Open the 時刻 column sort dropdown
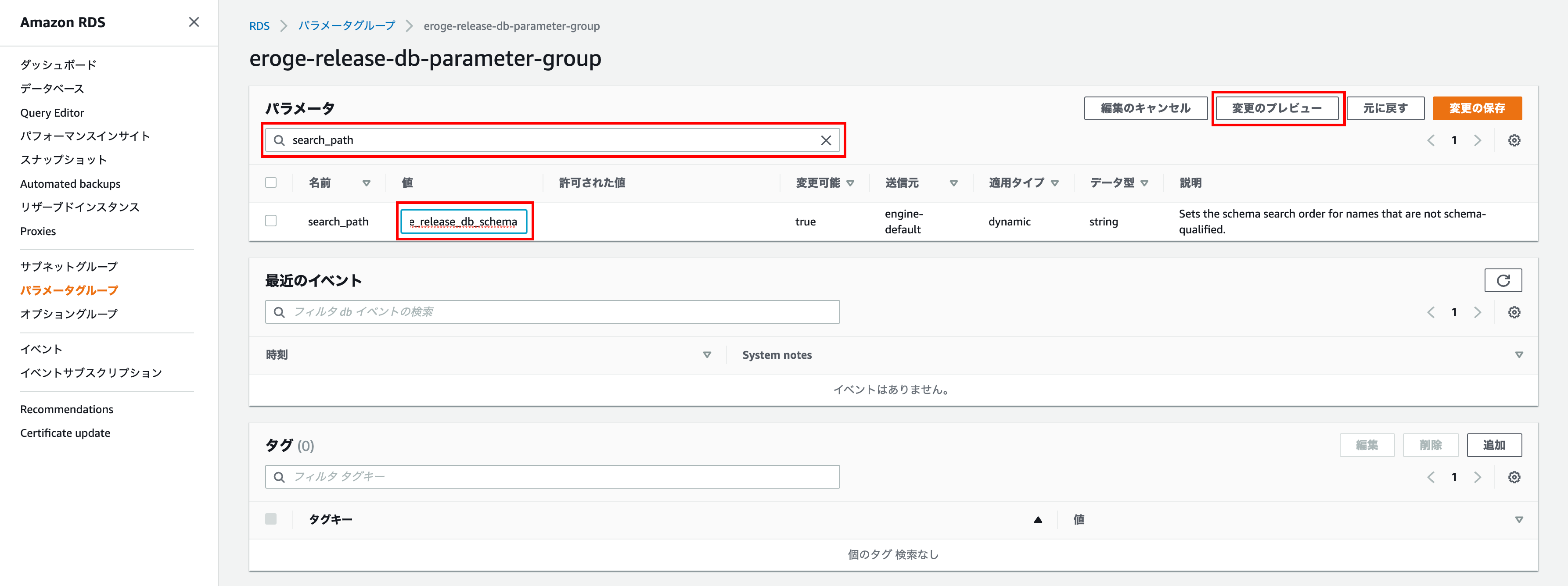The image size is (1568, 586). coord(707,355)
